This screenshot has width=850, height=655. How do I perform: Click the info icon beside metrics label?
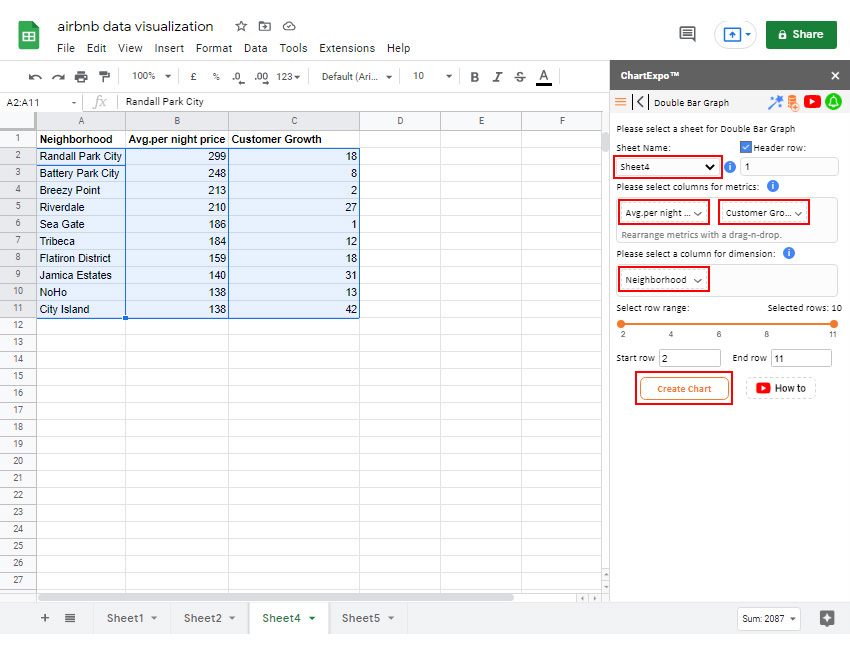[773, 186]
